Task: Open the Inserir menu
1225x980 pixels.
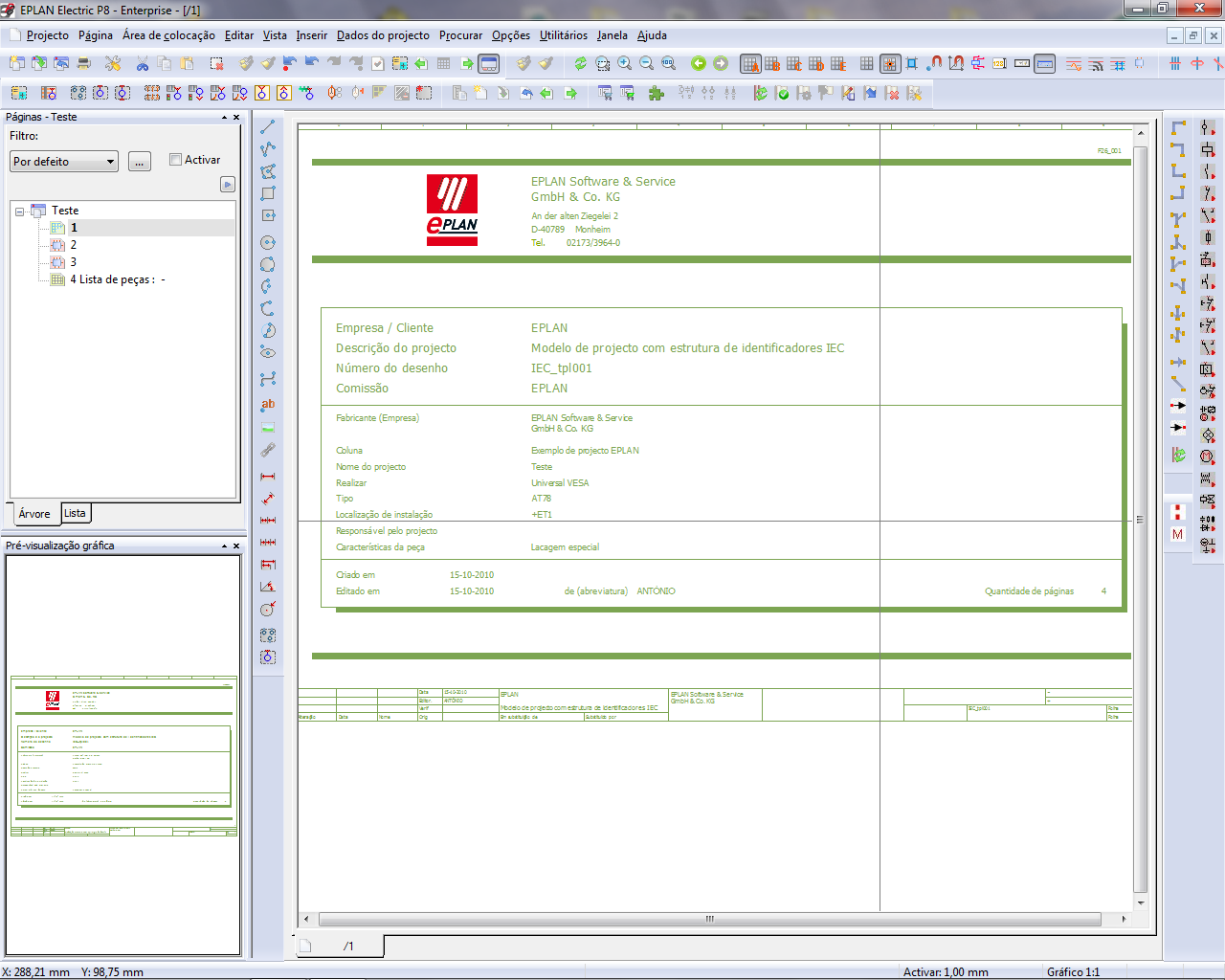Action: pyautogui.click(x=311, y=35)
